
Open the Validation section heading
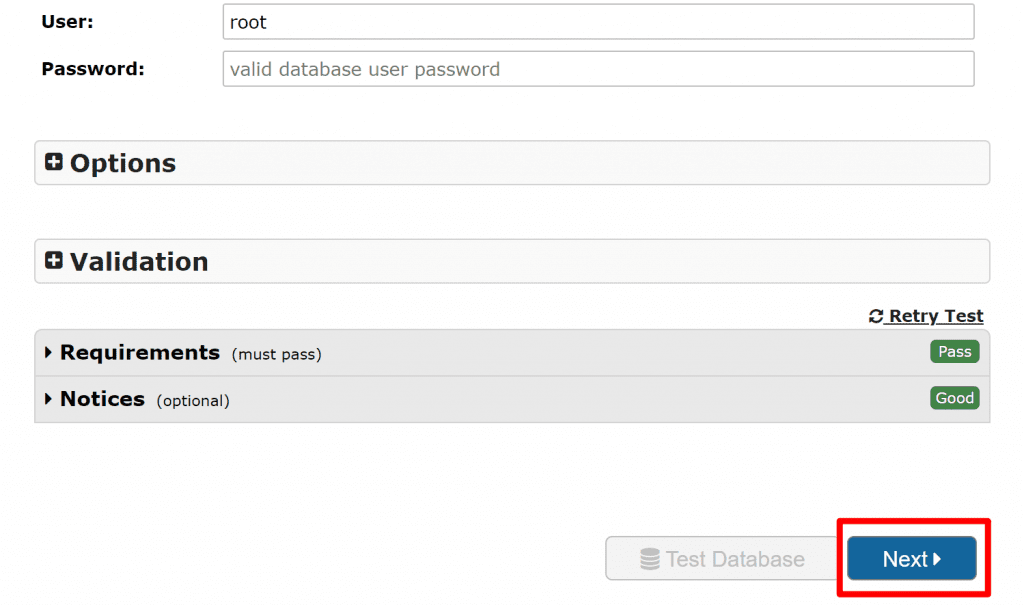pos(139,261)
